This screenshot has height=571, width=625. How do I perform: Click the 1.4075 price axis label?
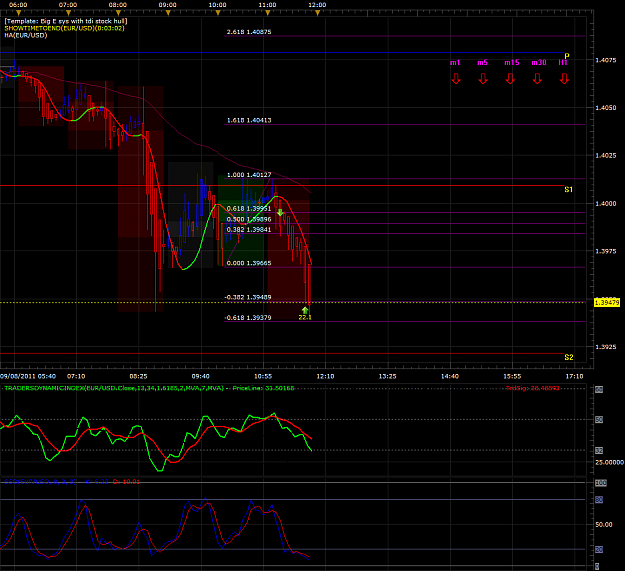tap(605, 60)
